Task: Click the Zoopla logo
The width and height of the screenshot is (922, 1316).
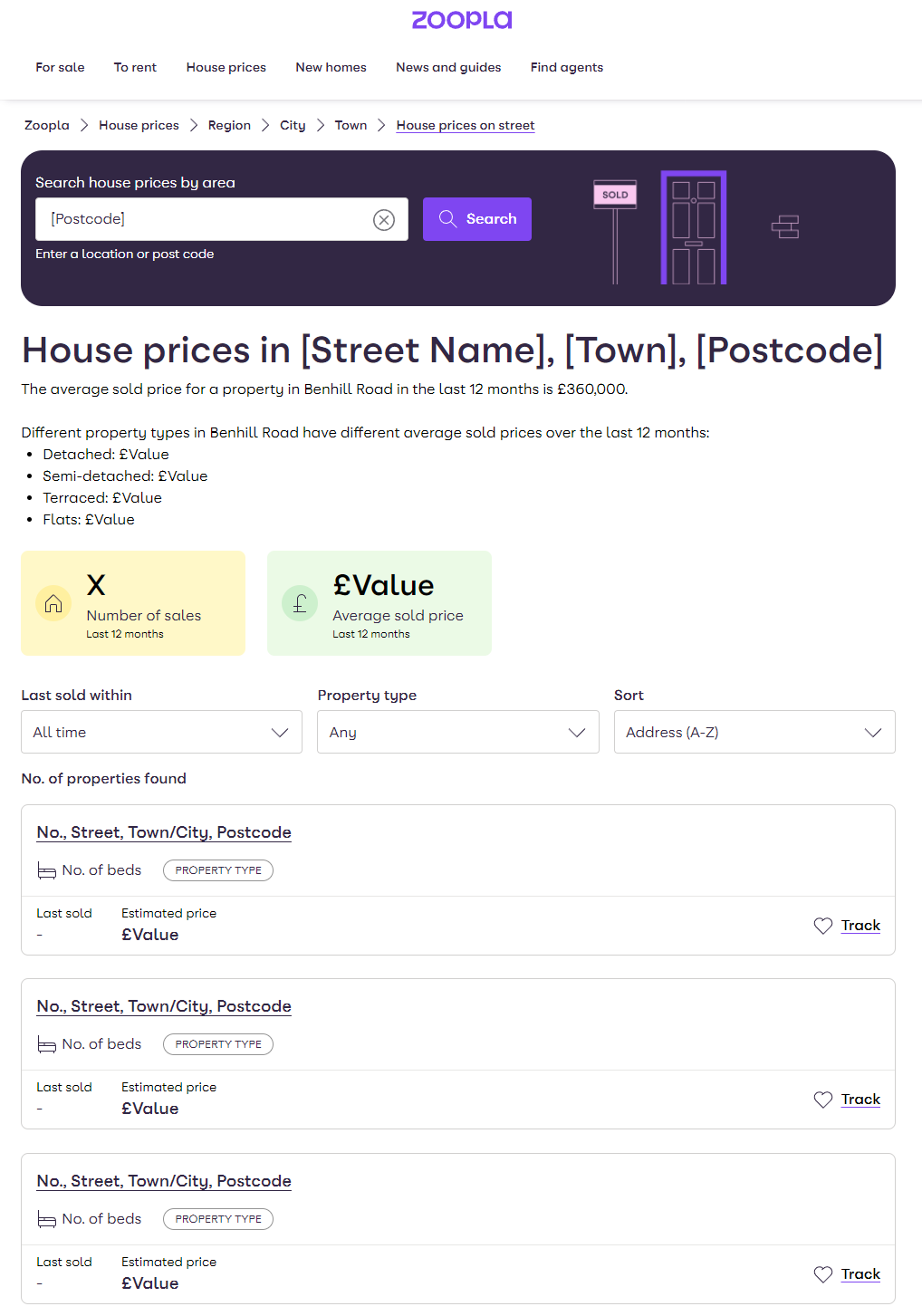Action: tap(461, 20)
